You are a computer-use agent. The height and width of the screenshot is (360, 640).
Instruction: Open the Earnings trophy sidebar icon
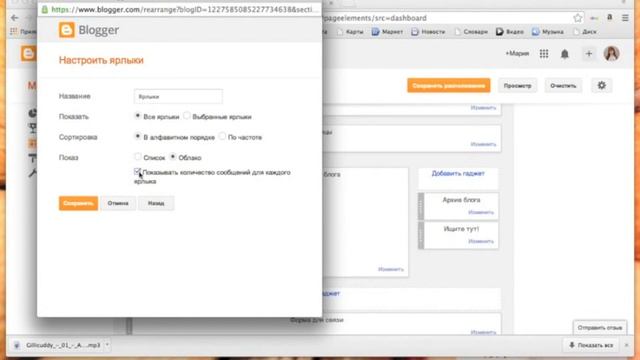(33, 129)
